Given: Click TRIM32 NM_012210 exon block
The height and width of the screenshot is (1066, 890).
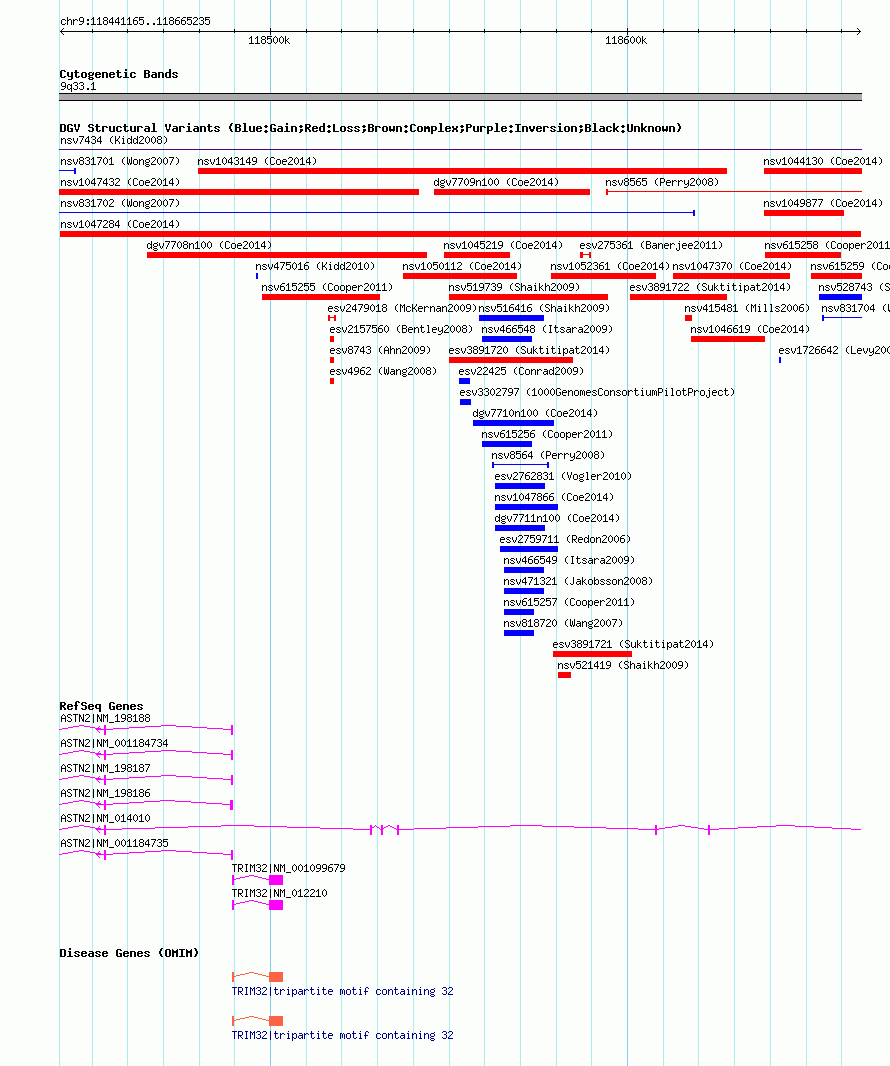Looking at the screenshot, I should (x=276, y=905).
